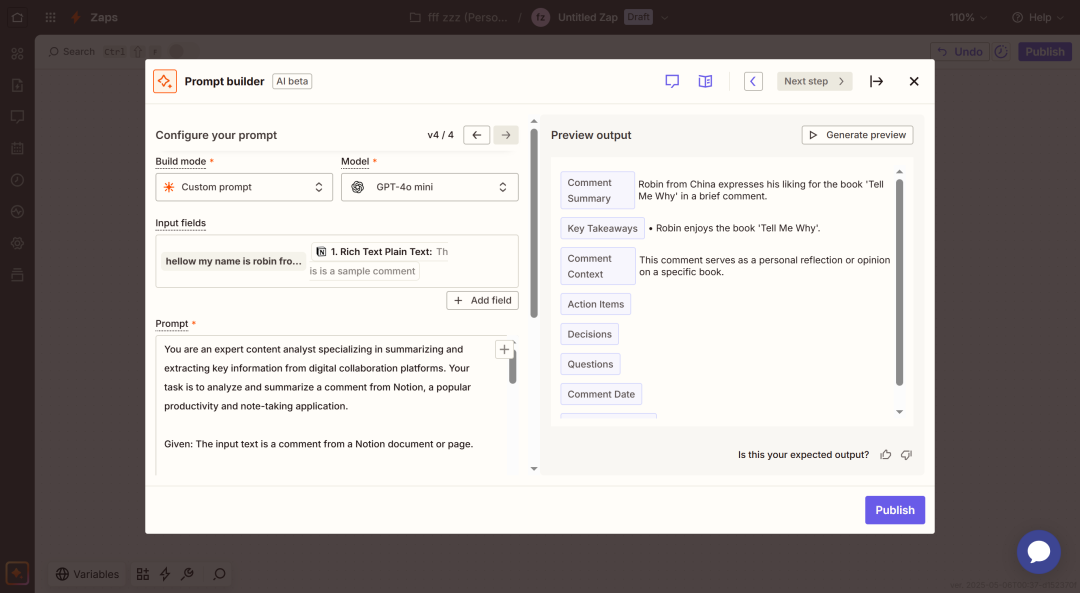Click the collapse panel arrow icon

coord(876,81)
